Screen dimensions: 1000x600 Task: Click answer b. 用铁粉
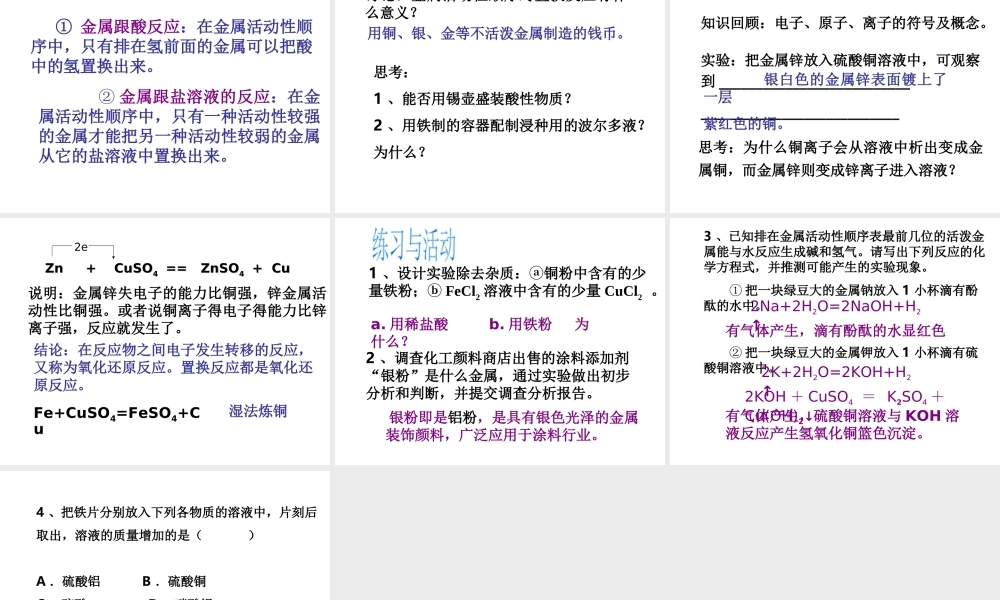point(520,324)
